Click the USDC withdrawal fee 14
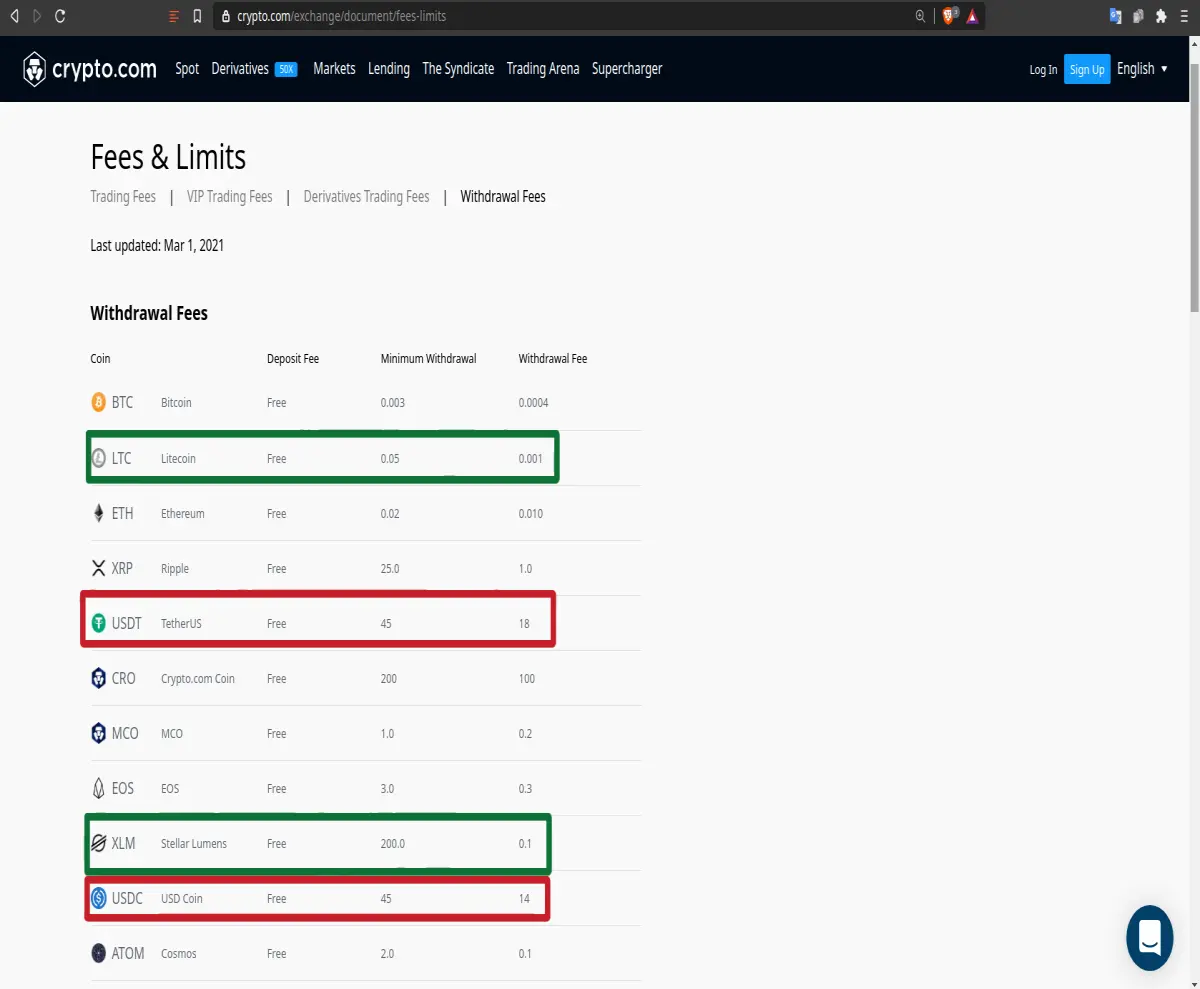Screen dimensions: 1200x989 (x=524, y=898)
